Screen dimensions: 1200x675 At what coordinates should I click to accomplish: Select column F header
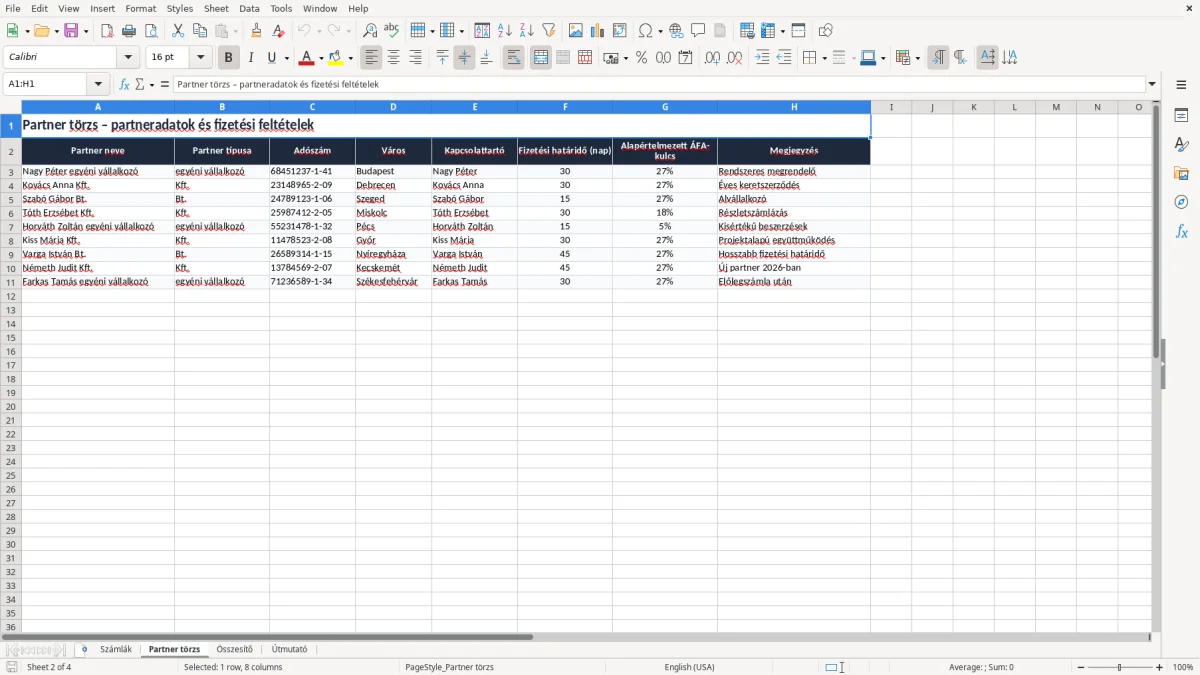click(x=565, y=107)
